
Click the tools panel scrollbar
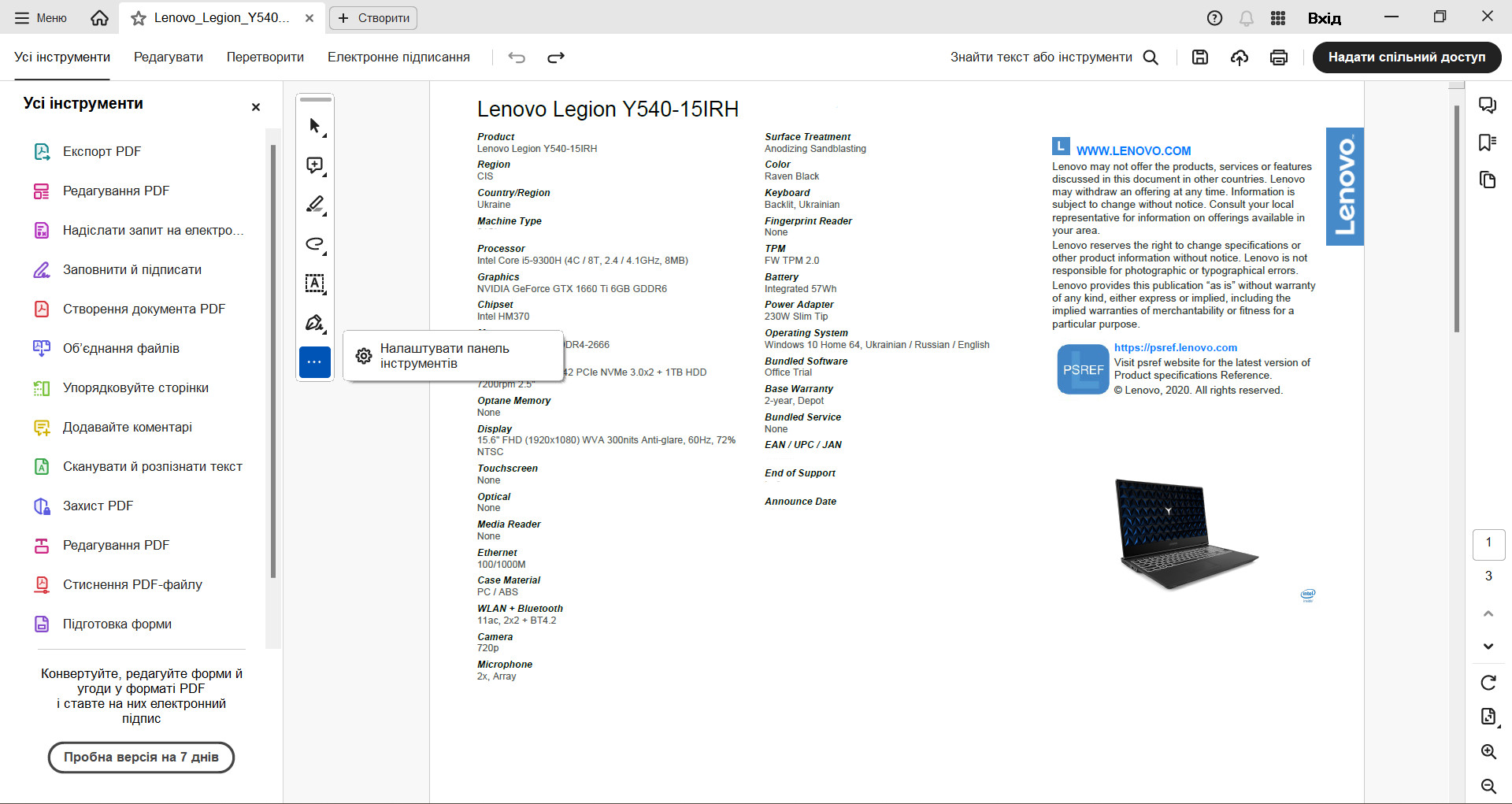[273, 361]
